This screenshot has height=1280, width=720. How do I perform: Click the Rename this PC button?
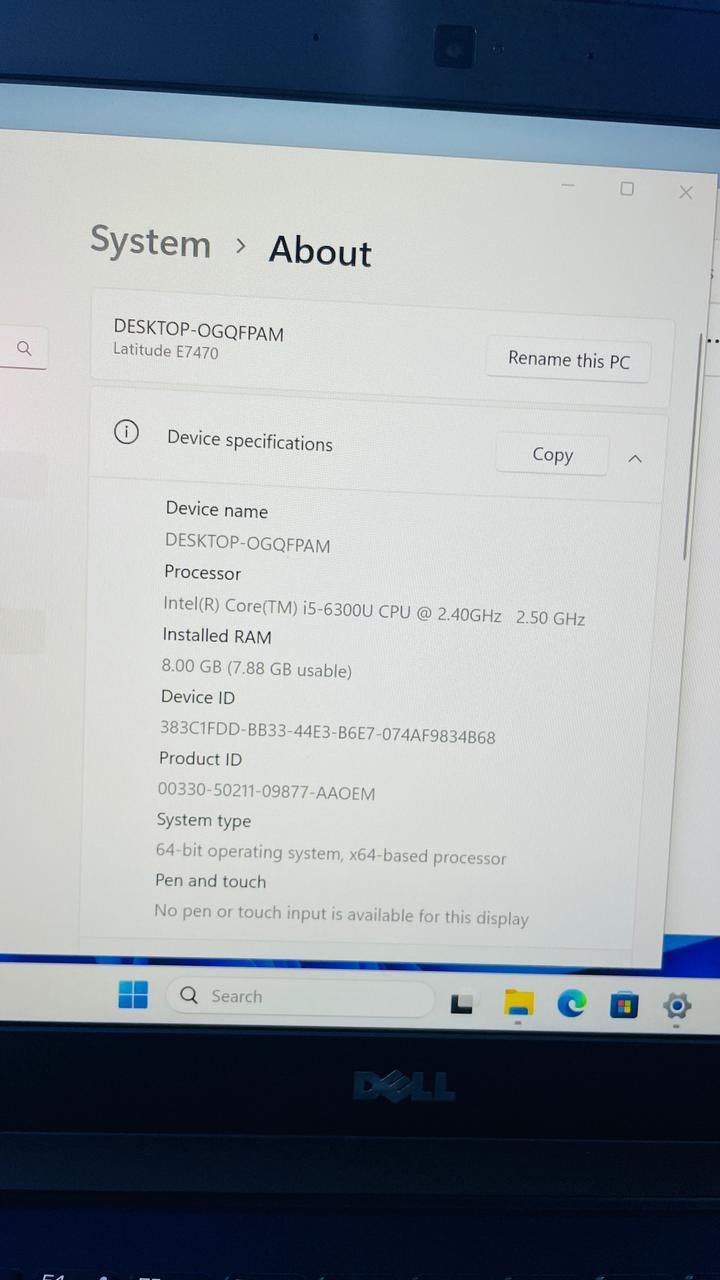point(568,360)
